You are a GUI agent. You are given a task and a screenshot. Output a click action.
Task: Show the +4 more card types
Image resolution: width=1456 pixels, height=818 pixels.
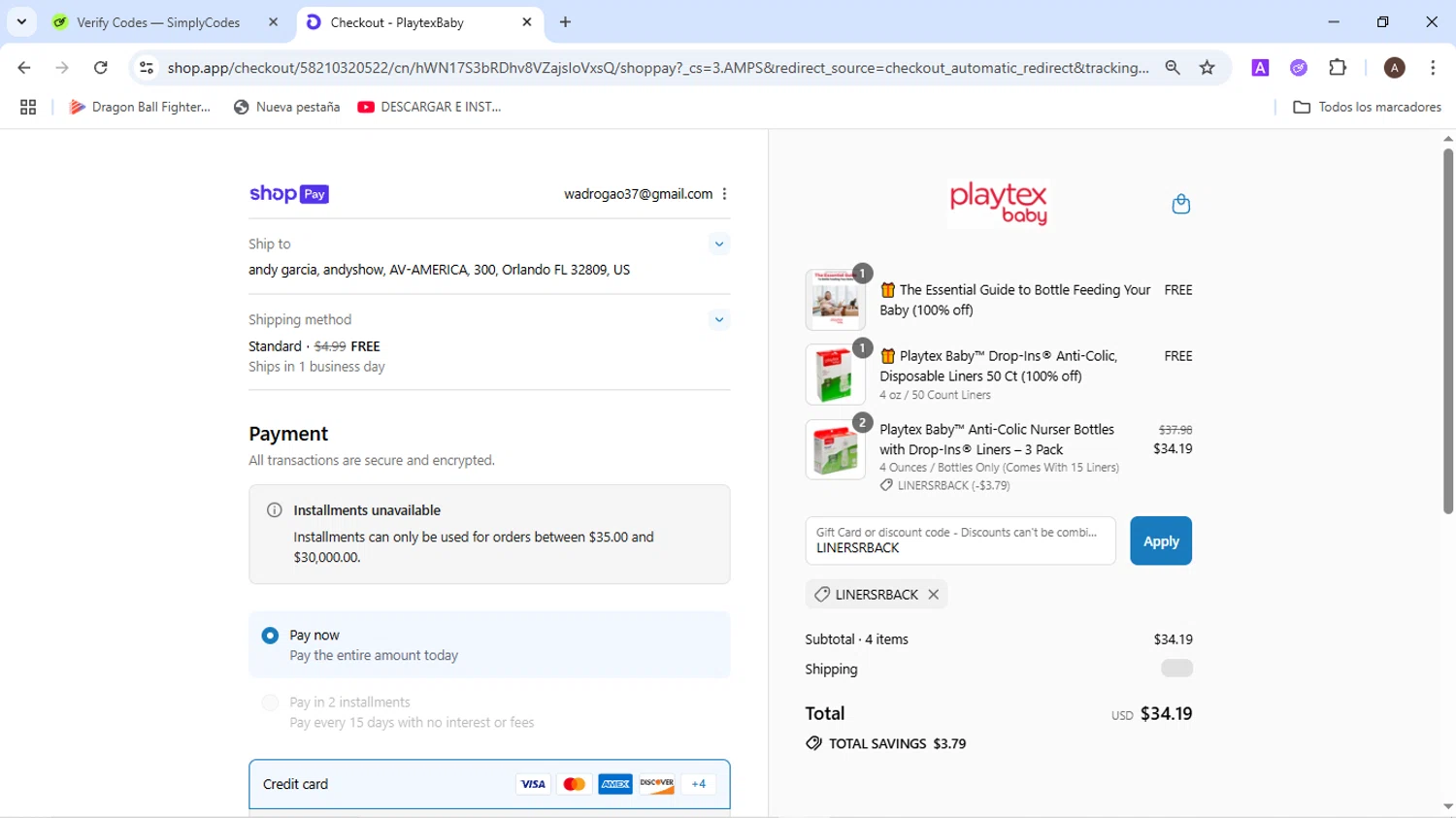pos(698,784)
